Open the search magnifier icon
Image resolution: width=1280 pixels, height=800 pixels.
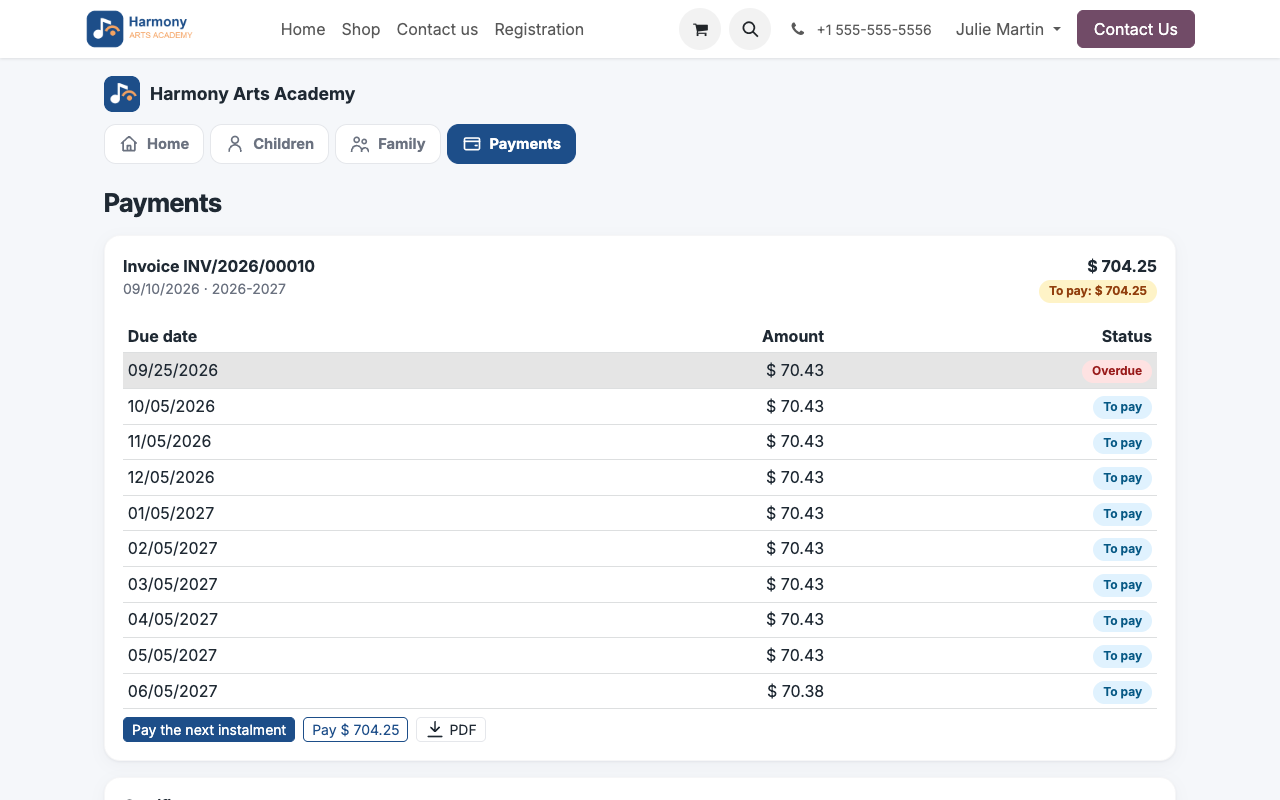[750, 29]
